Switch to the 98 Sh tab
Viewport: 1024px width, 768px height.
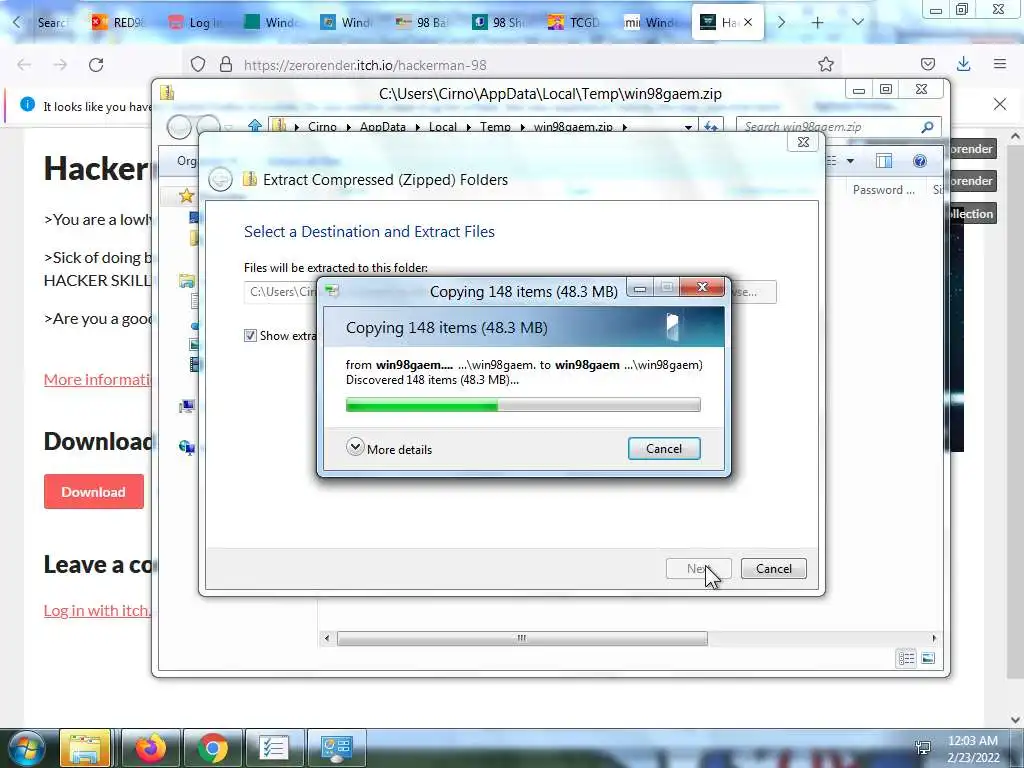pos(498,22)
